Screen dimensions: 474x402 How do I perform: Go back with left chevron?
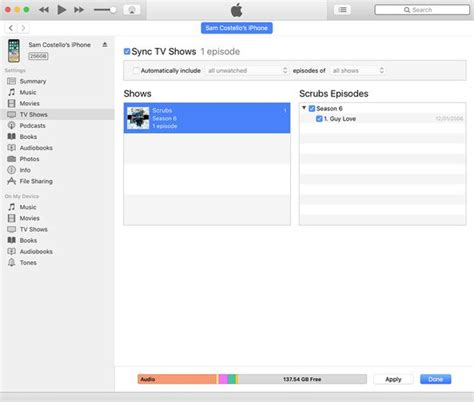[x=11, y=28]
